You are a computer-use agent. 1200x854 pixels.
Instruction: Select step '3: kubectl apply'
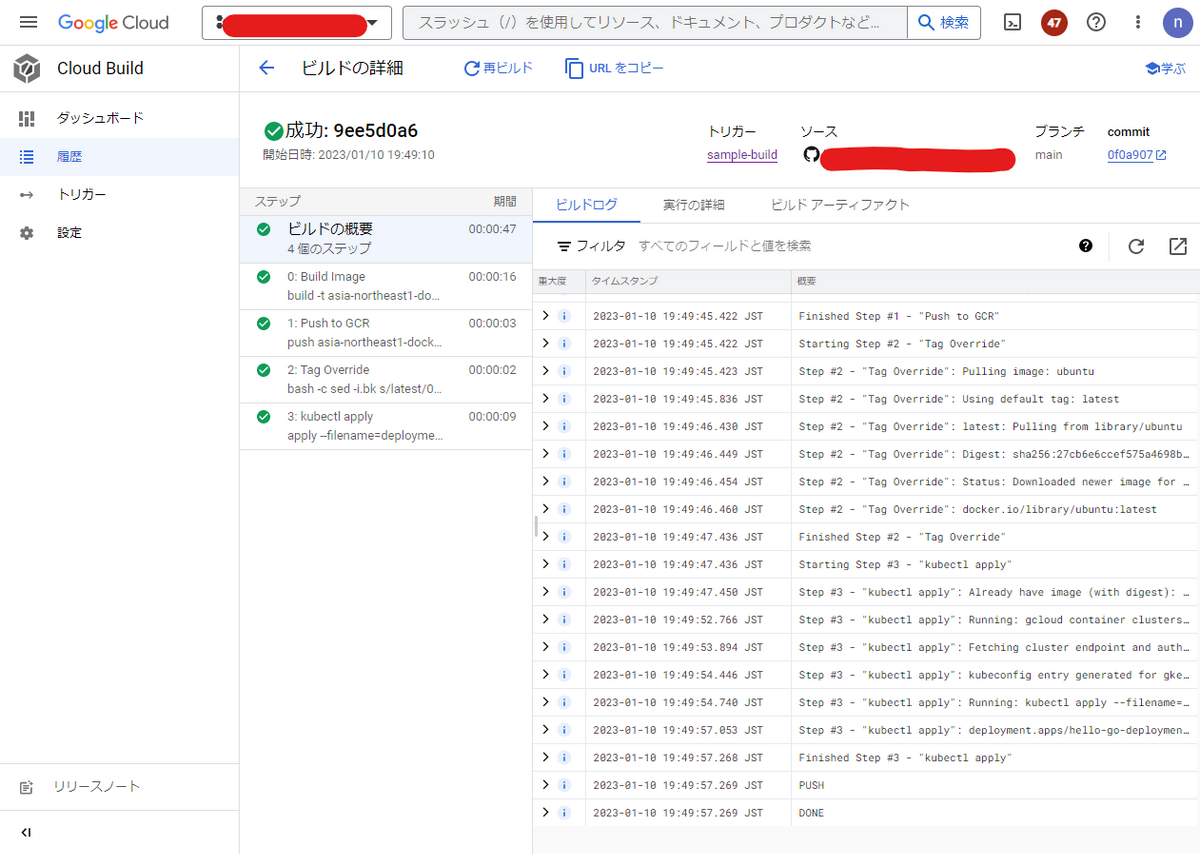(x=386, y=426)
